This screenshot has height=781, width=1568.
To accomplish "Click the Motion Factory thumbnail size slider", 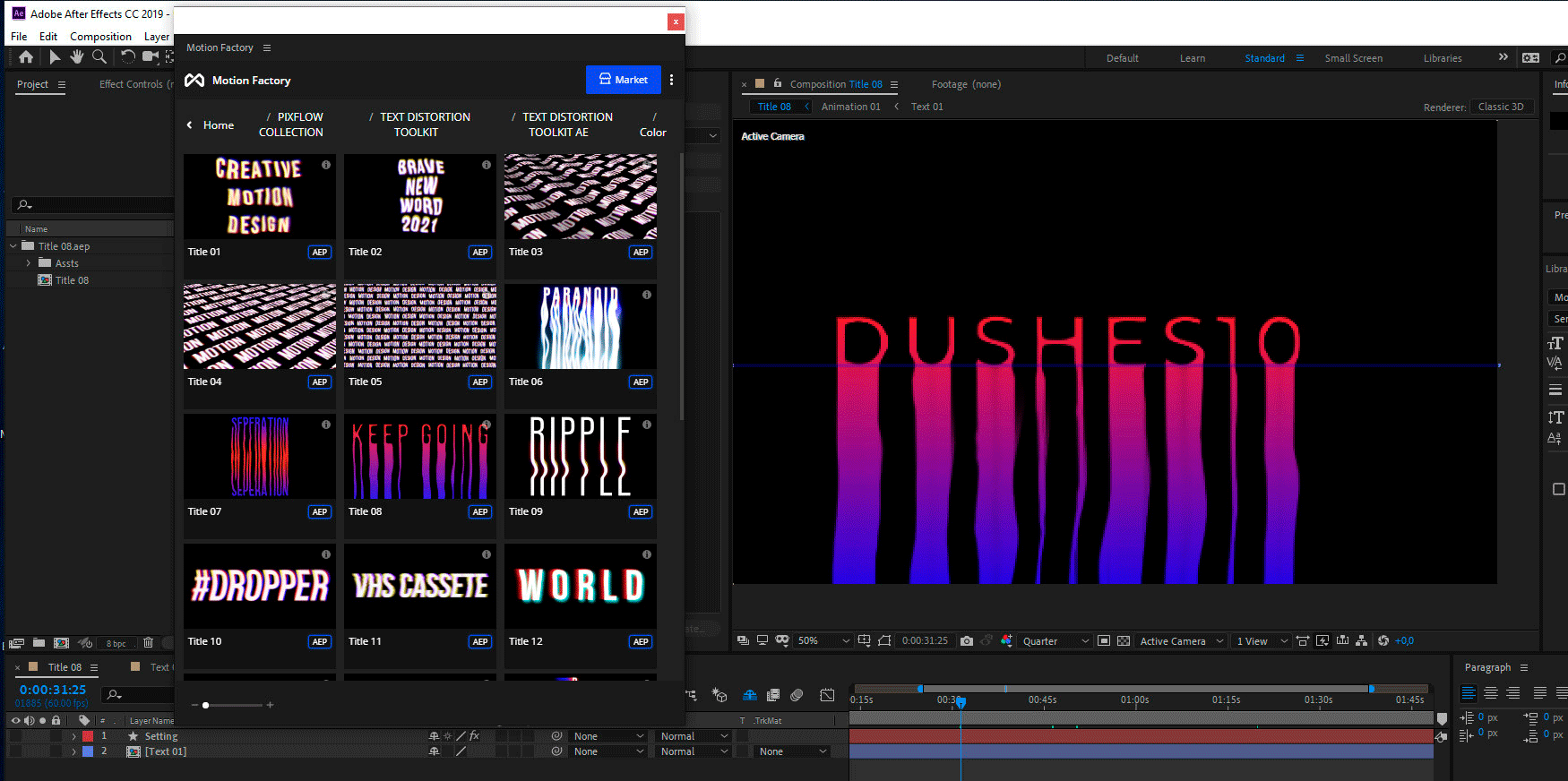I will coord(233,705).
